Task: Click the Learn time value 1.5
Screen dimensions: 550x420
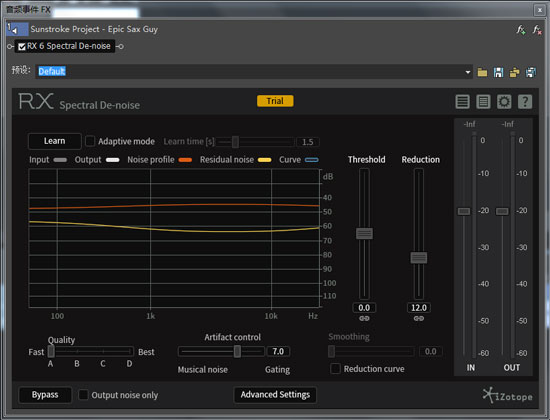Action: 308,142
